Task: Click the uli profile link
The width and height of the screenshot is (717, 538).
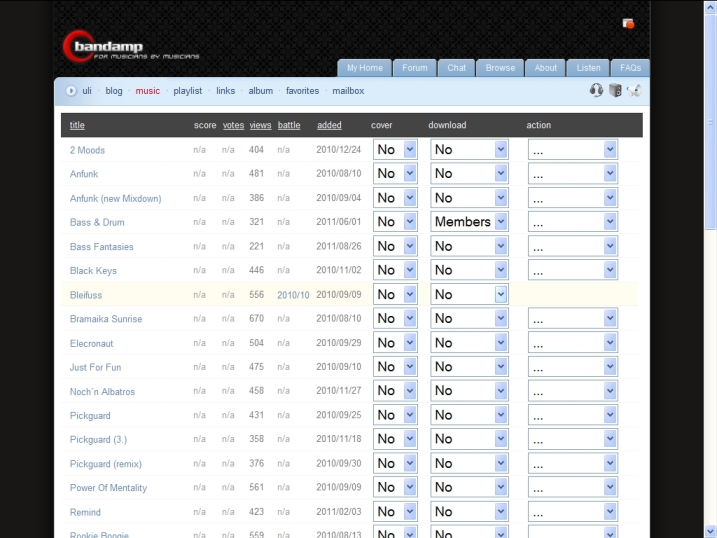Action: coord(87,91)
